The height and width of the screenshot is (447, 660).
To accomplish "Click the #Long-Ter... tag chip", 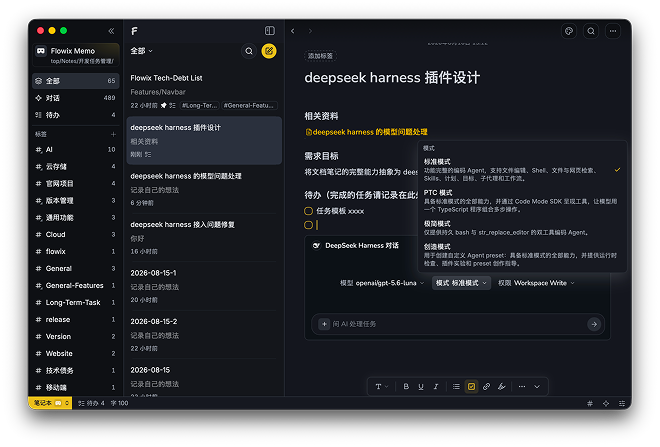I will pyautogui.click(x=200, y=106).
